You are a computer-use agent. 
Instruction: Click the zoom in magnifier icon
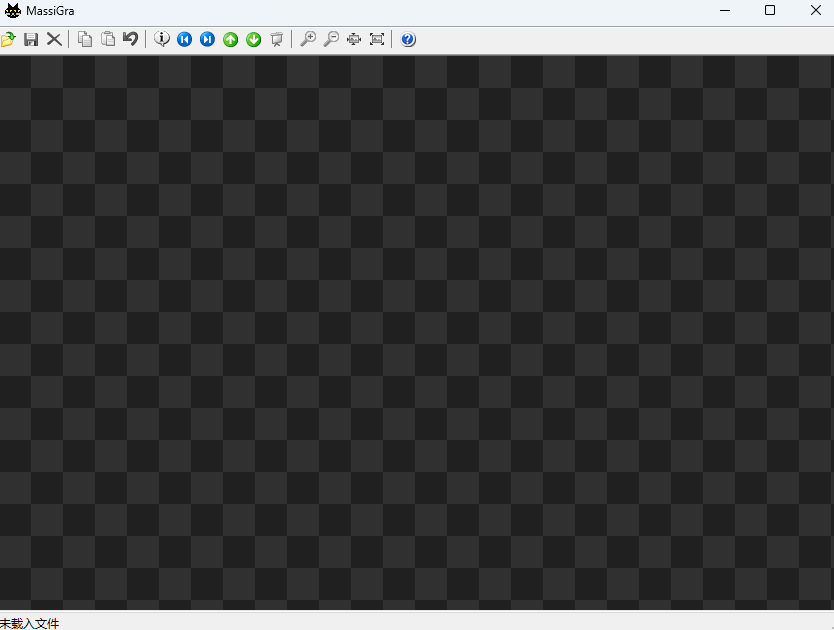pyautogui.click(x=308, y=39)
